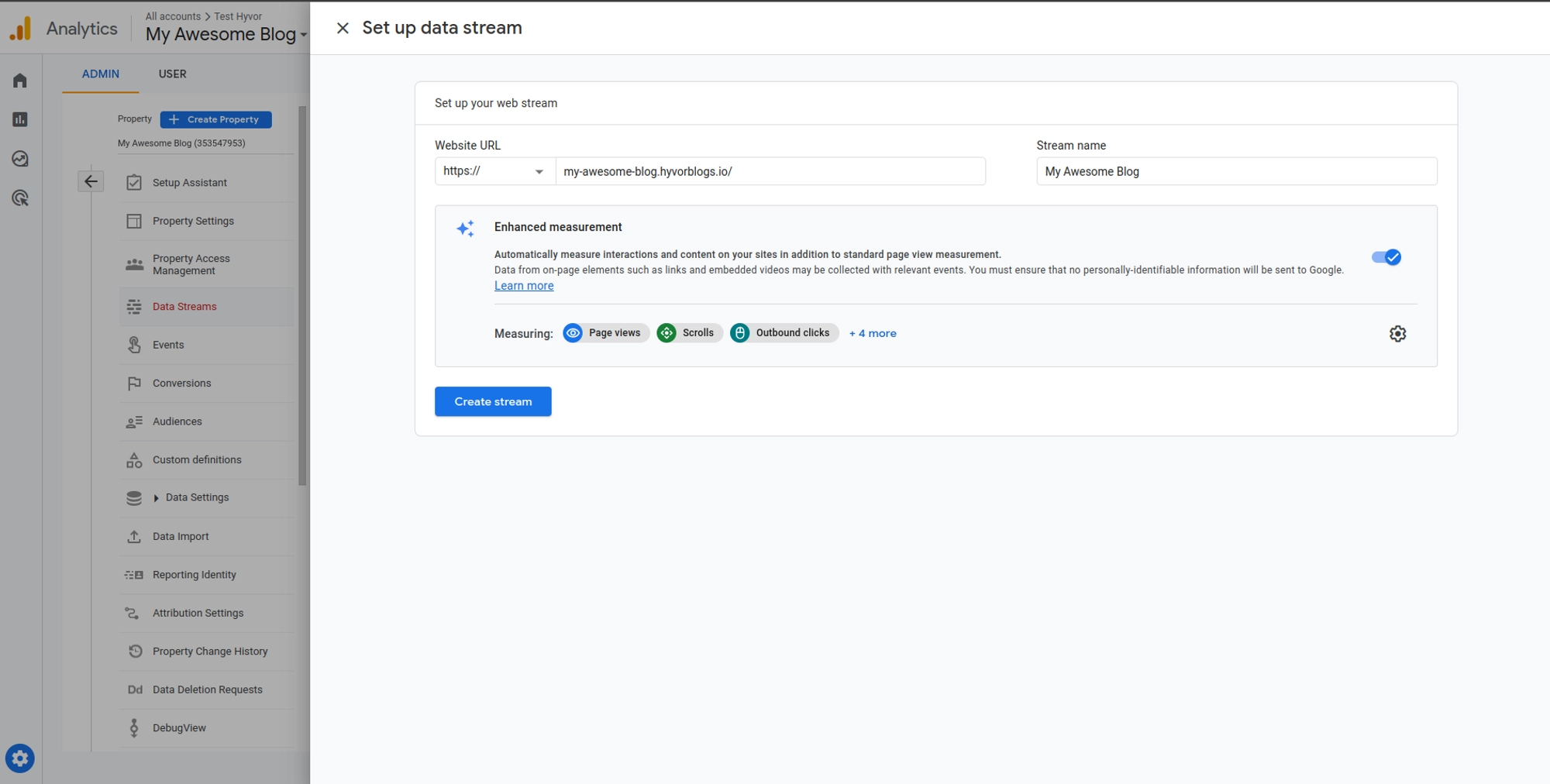The image size is (1550, 784).
Task: Open Explore icon in sidebar
Action: 20,159
